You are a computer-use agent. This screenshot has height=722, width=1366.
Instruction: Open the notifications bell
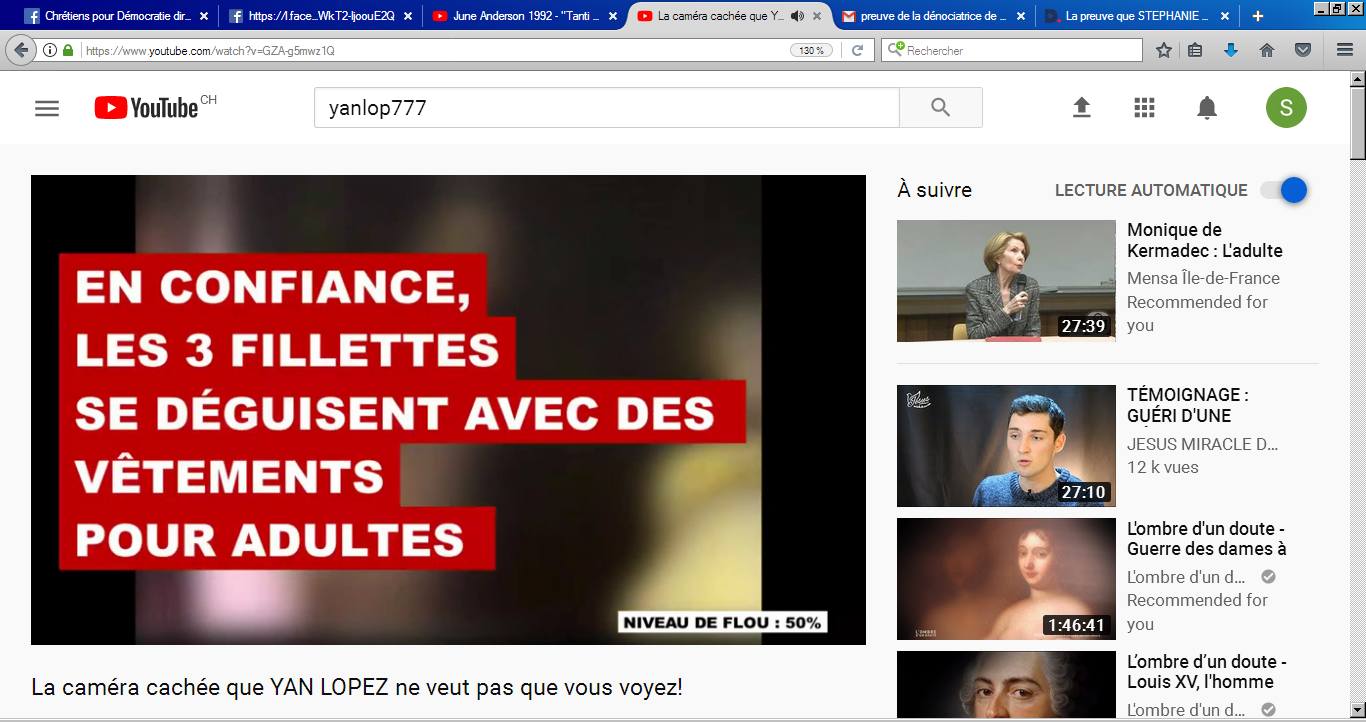1207,108
